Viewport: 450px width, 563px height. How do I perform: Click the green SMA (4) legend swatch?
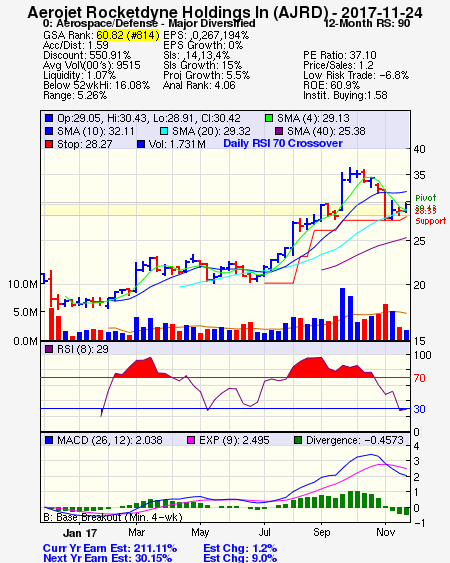coord(269,118)
